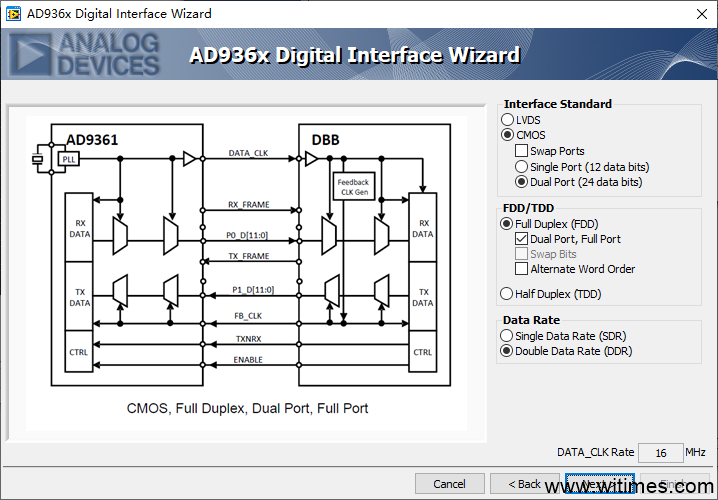The image size is (718, 500).
Task: Tick the Alternate Word Order checkbox
Action: [x=522, y=269]
